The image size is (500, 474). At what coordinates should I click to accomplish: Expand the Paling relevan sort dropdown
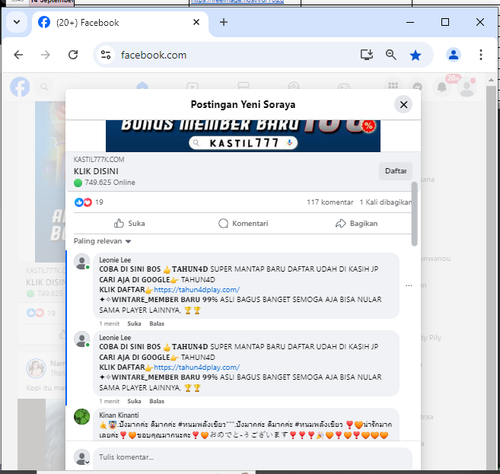[102, 241]
